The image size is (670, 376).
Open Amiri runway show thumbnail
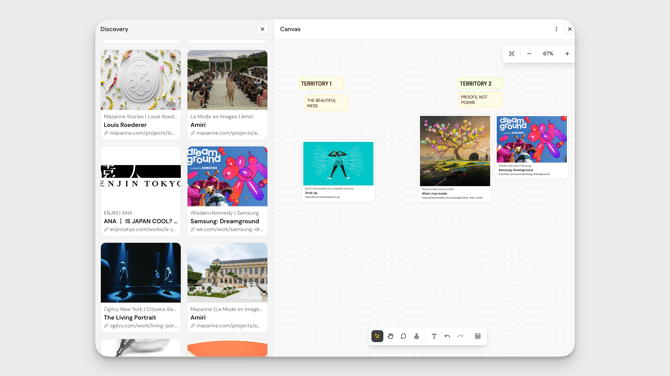pos(227,80)
